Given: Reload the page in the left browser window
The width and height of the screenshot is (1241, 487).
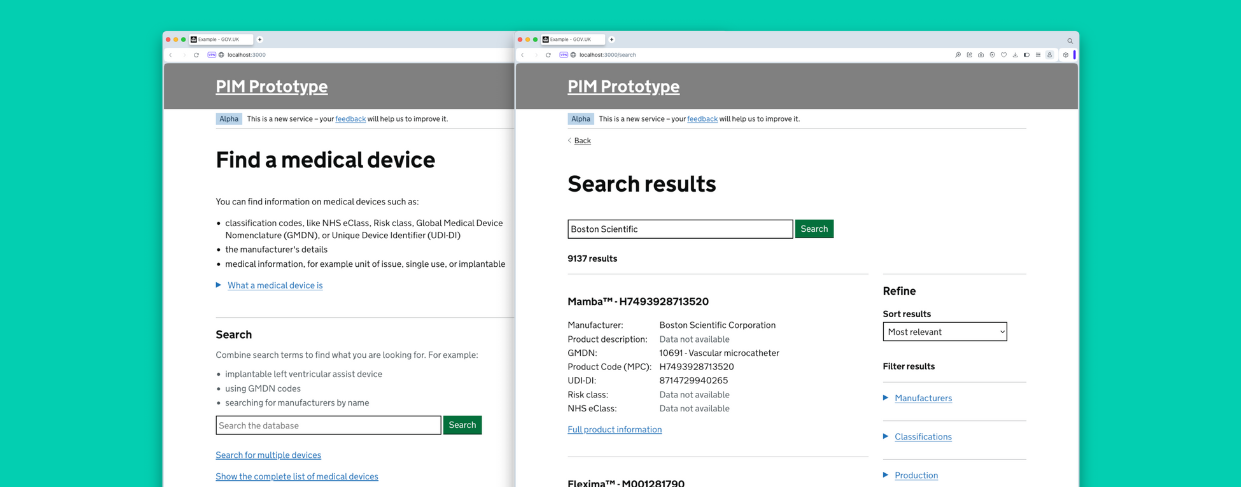Looking at the screenshot, I should coord(196,55).
